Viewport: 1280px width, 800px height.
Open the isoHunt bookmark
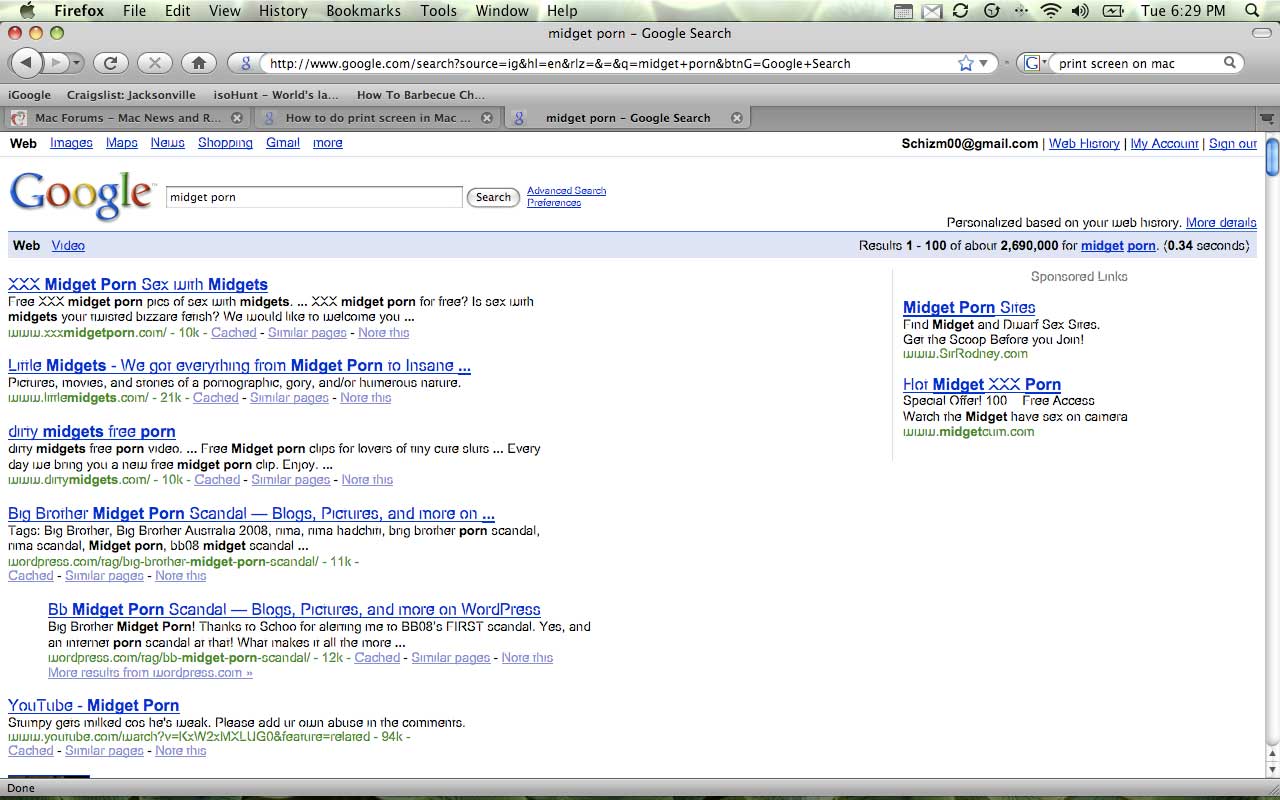pyautogui.click(x=277, y=95)
